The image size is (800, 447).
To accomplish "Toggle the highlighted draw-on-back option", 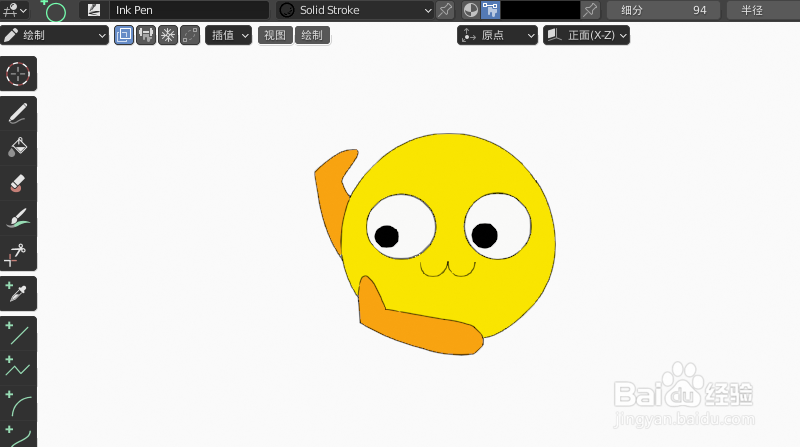I will 124,35.
